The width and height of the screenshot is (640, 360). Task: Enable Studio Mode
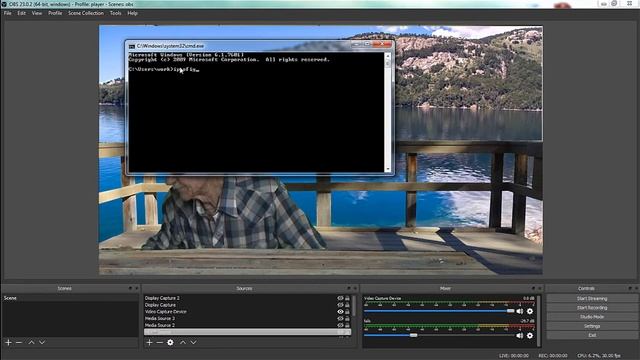click(592, 317)
